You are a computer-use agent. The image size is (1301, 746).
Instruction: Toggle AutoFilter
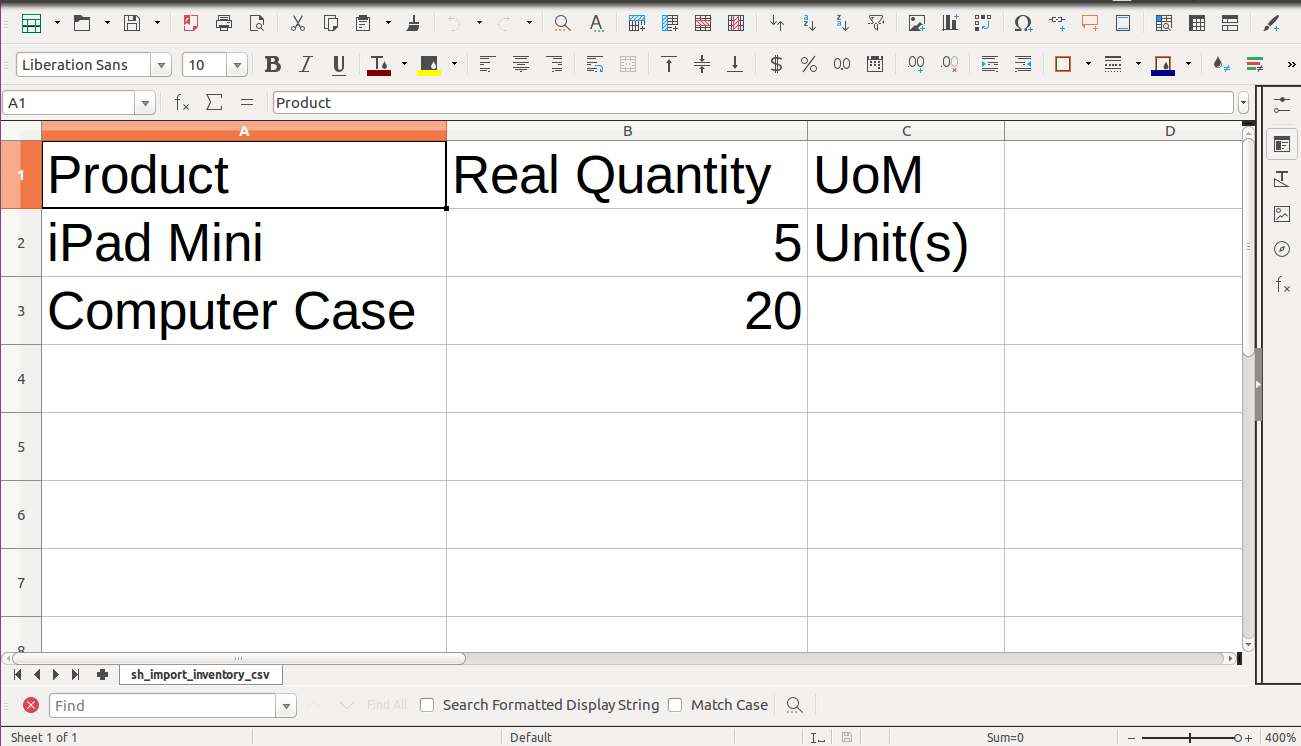pyautogui.click(x=876, y=23)
